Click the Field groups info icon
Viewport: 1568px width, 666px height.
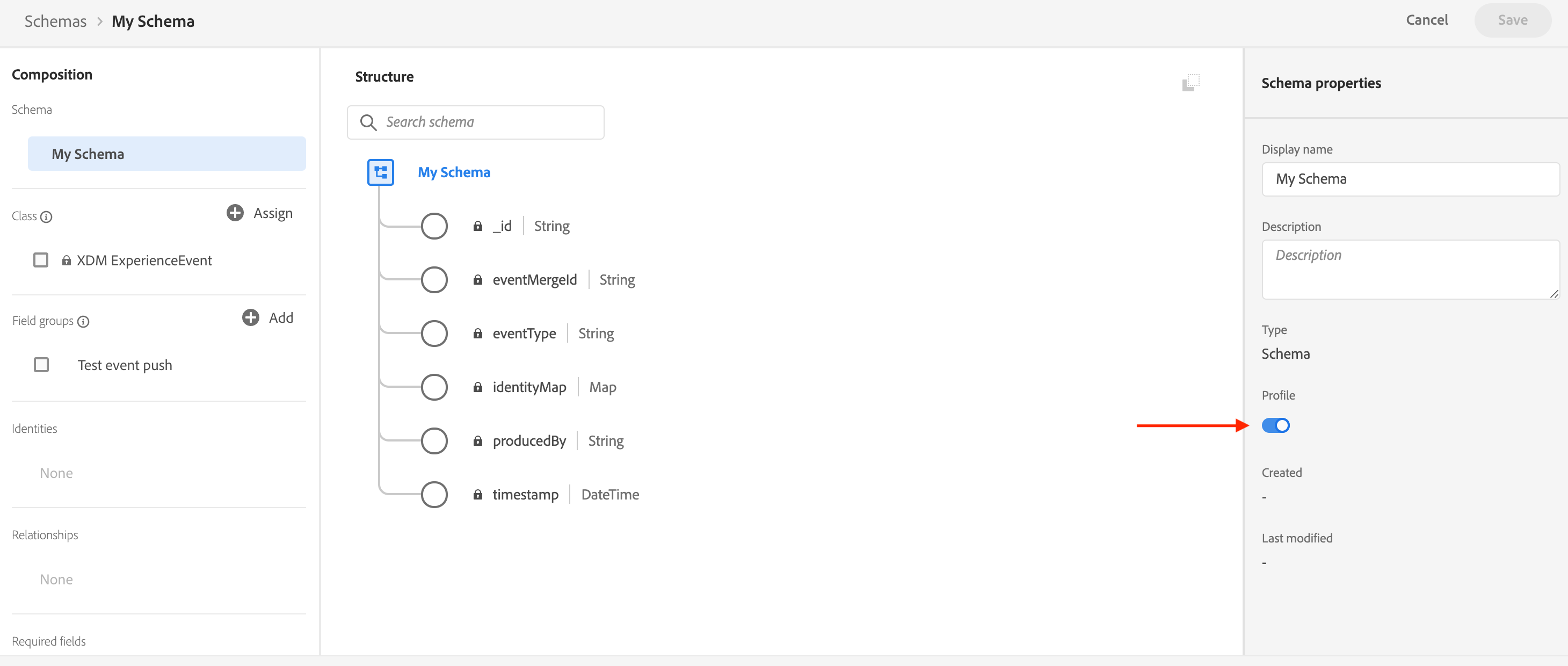click(83, 321)
